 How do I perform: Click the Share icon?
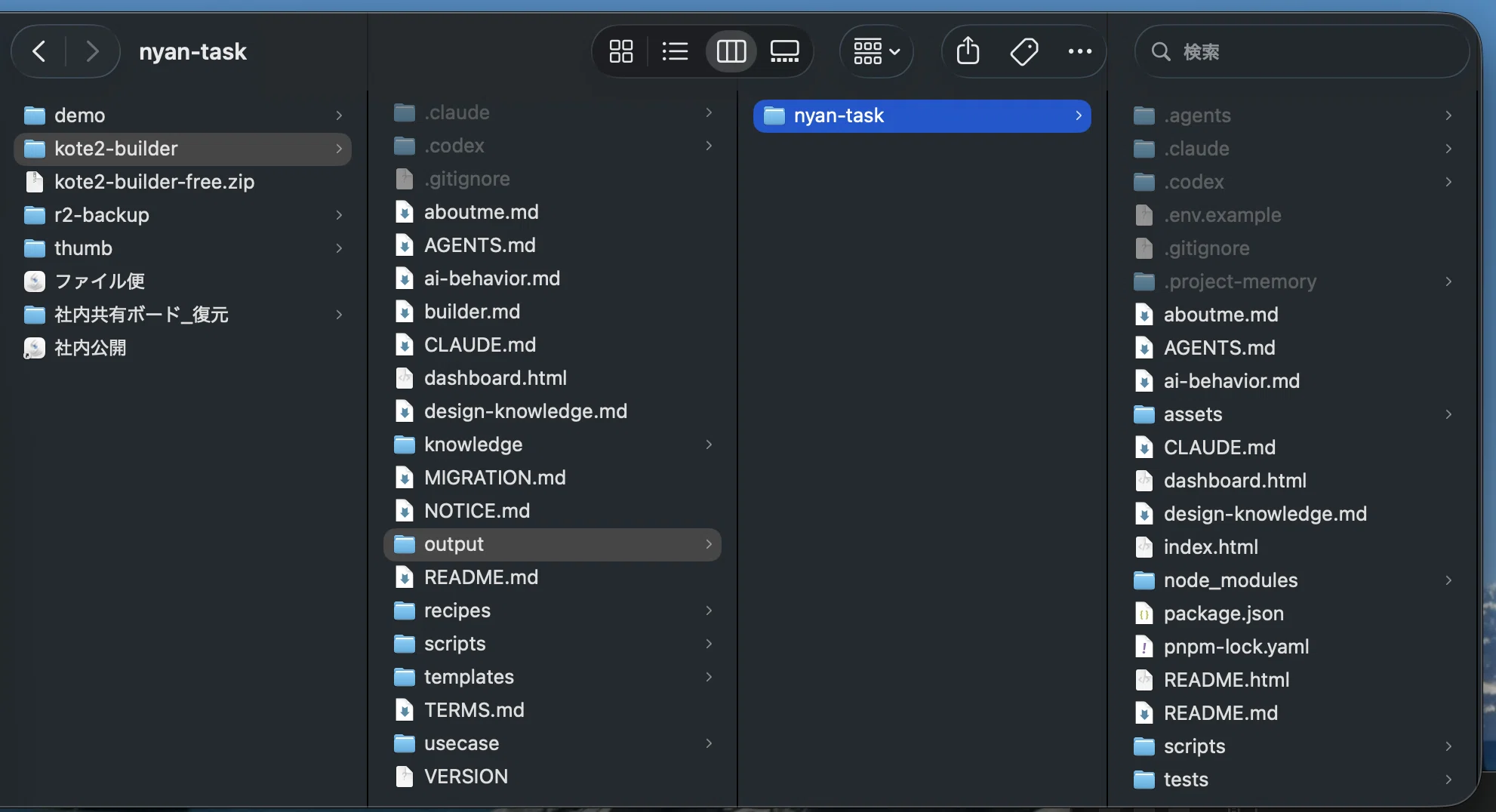(968, 51)
